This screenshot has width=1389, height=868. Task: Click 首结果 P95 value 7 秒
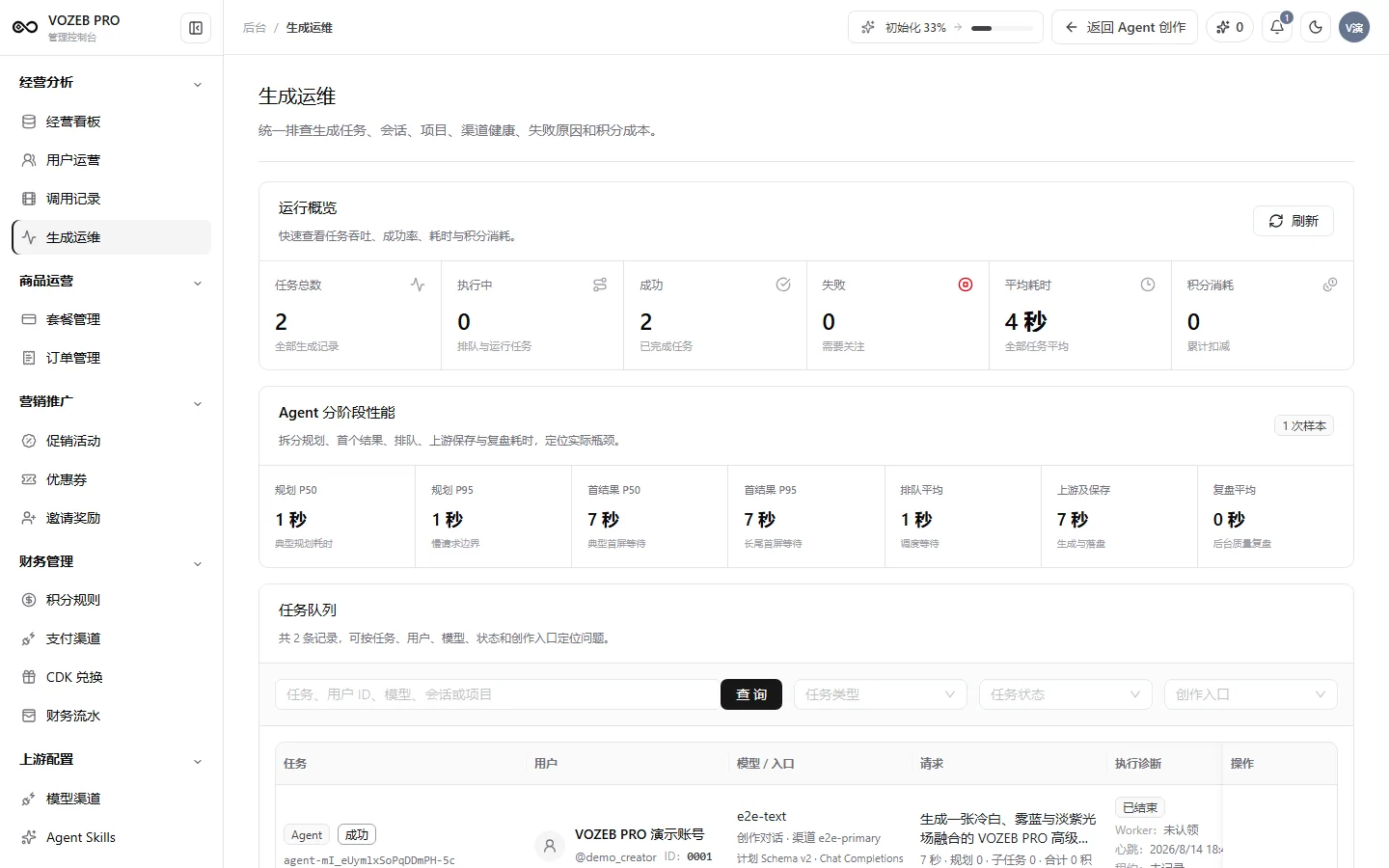click(760, 520)
